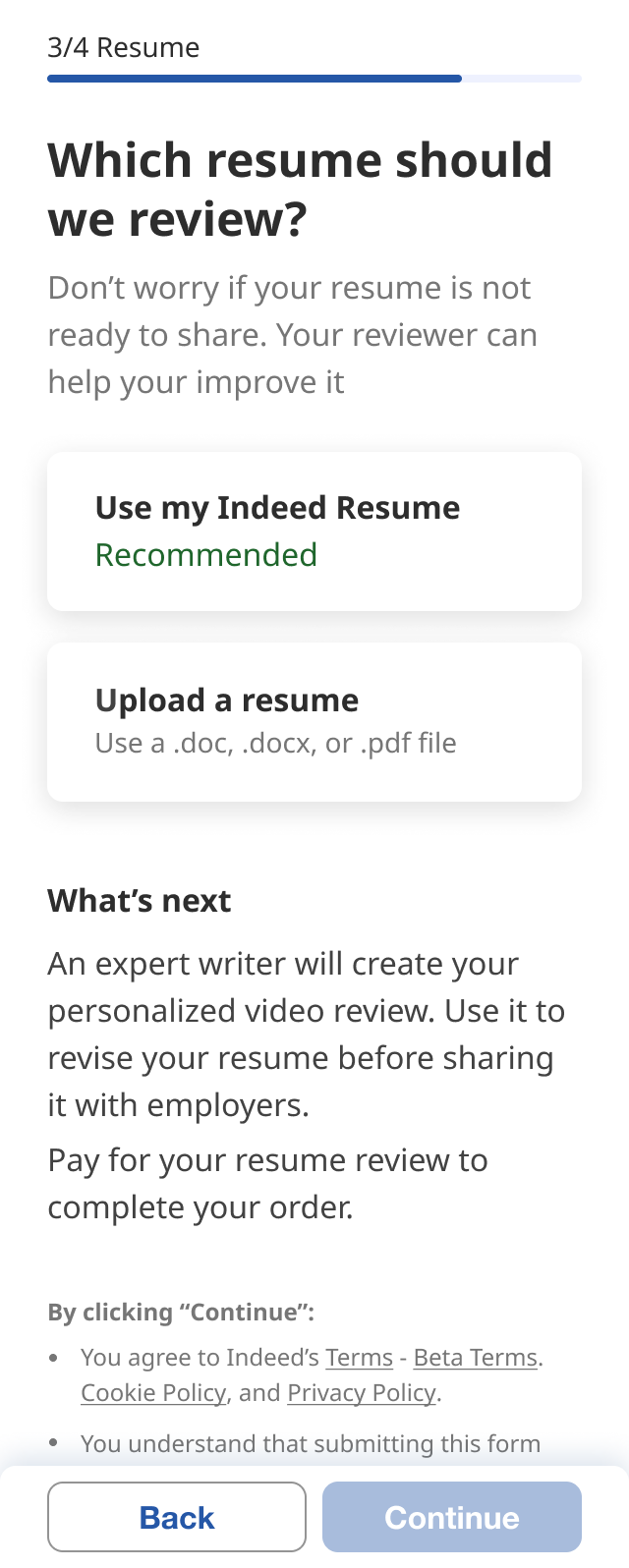Viewport: 629px width, 1568px height.
Task: Open the Cookie Policy link
Action: [153, 1393]
